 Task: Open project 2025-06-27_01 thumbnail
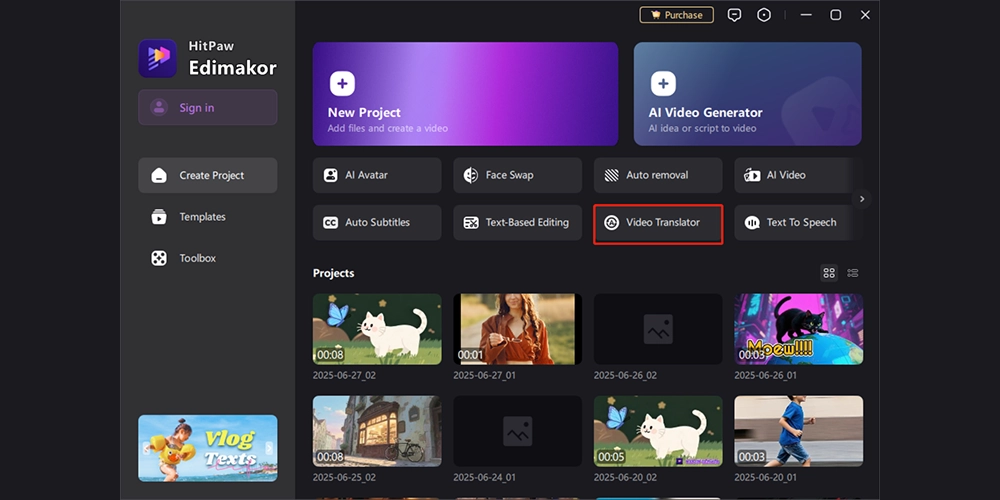(517, 329)
